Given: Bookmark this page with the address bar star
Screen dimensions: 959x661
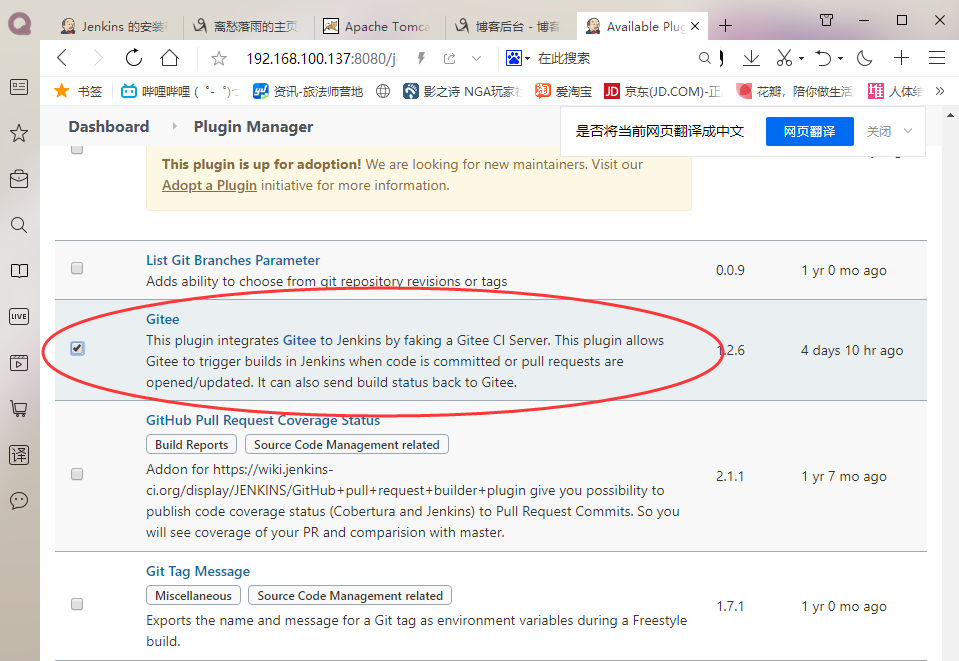Looking at the screenshot, I should 219,59.
